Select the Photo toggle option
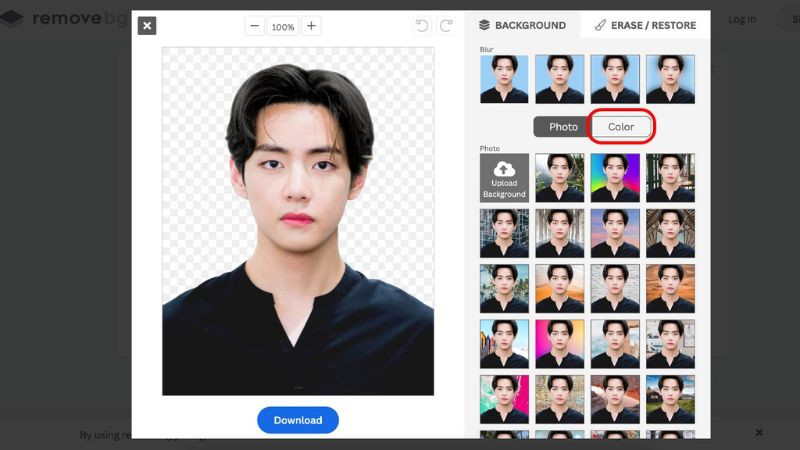 (563, 127)
